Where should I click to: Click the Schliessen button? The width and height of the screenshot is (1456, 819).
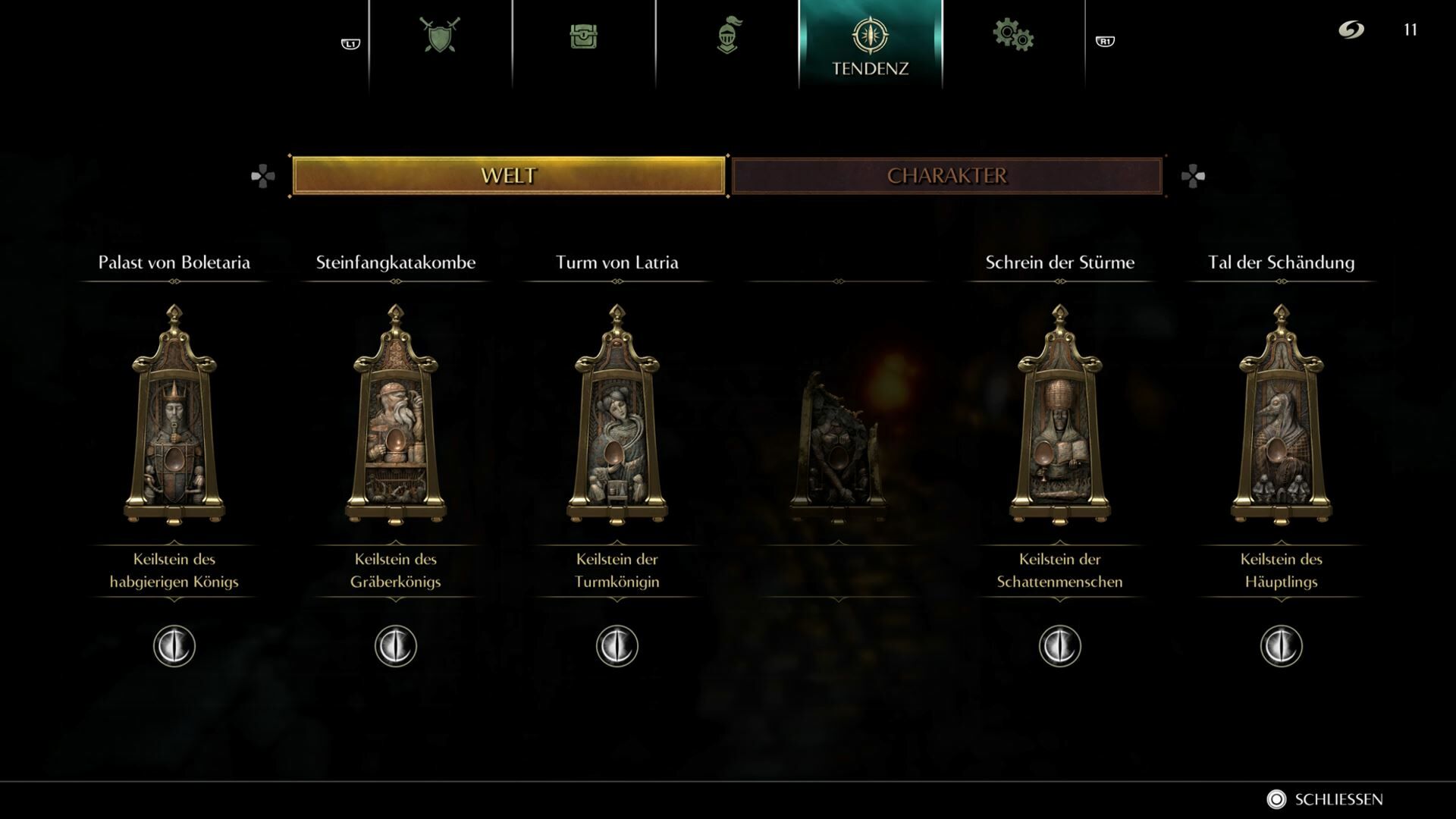[x=1325, y=799]
